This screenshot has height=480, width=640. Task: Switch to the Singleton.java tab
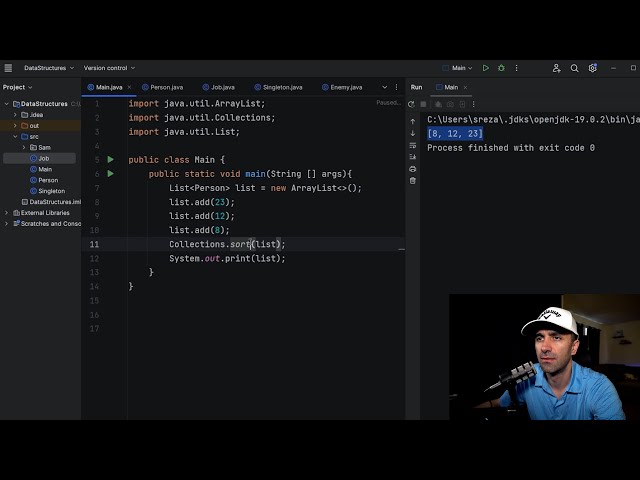(x=278, y=87)
